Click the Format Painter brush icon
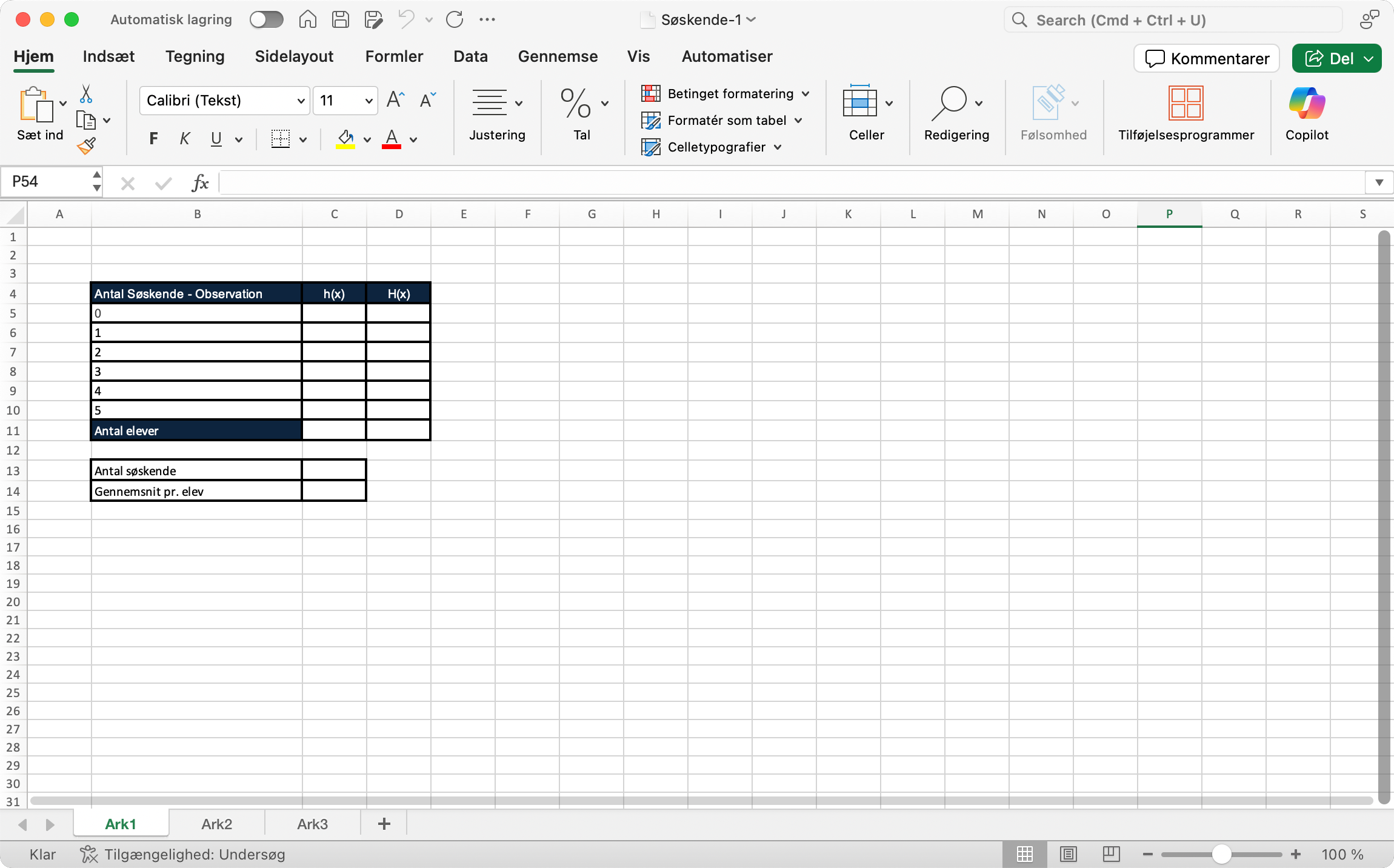 click(x=86, y=145)
